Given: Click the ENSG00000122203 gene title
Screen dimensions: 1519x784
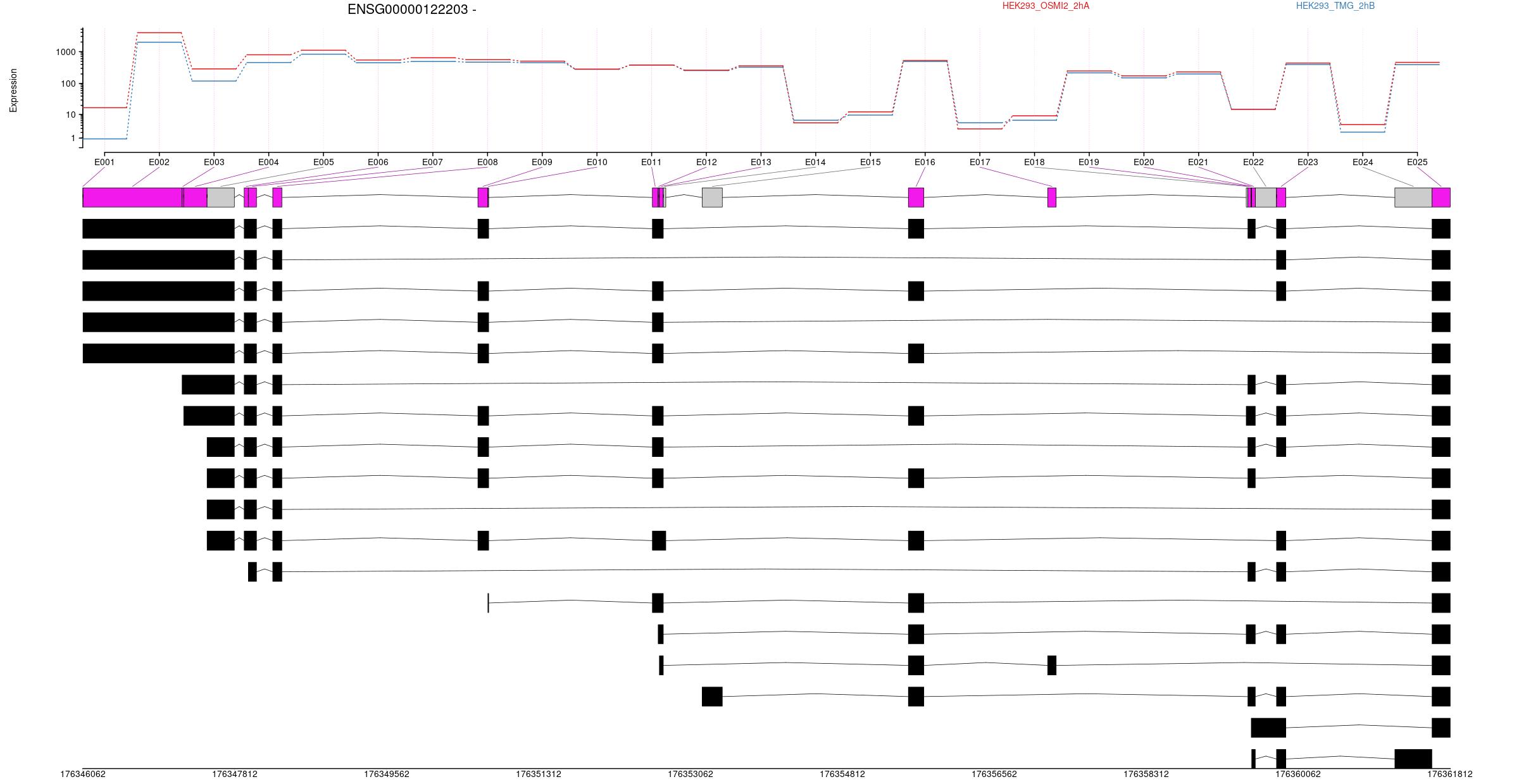Looking at the screenshot, I should [412, 9].
